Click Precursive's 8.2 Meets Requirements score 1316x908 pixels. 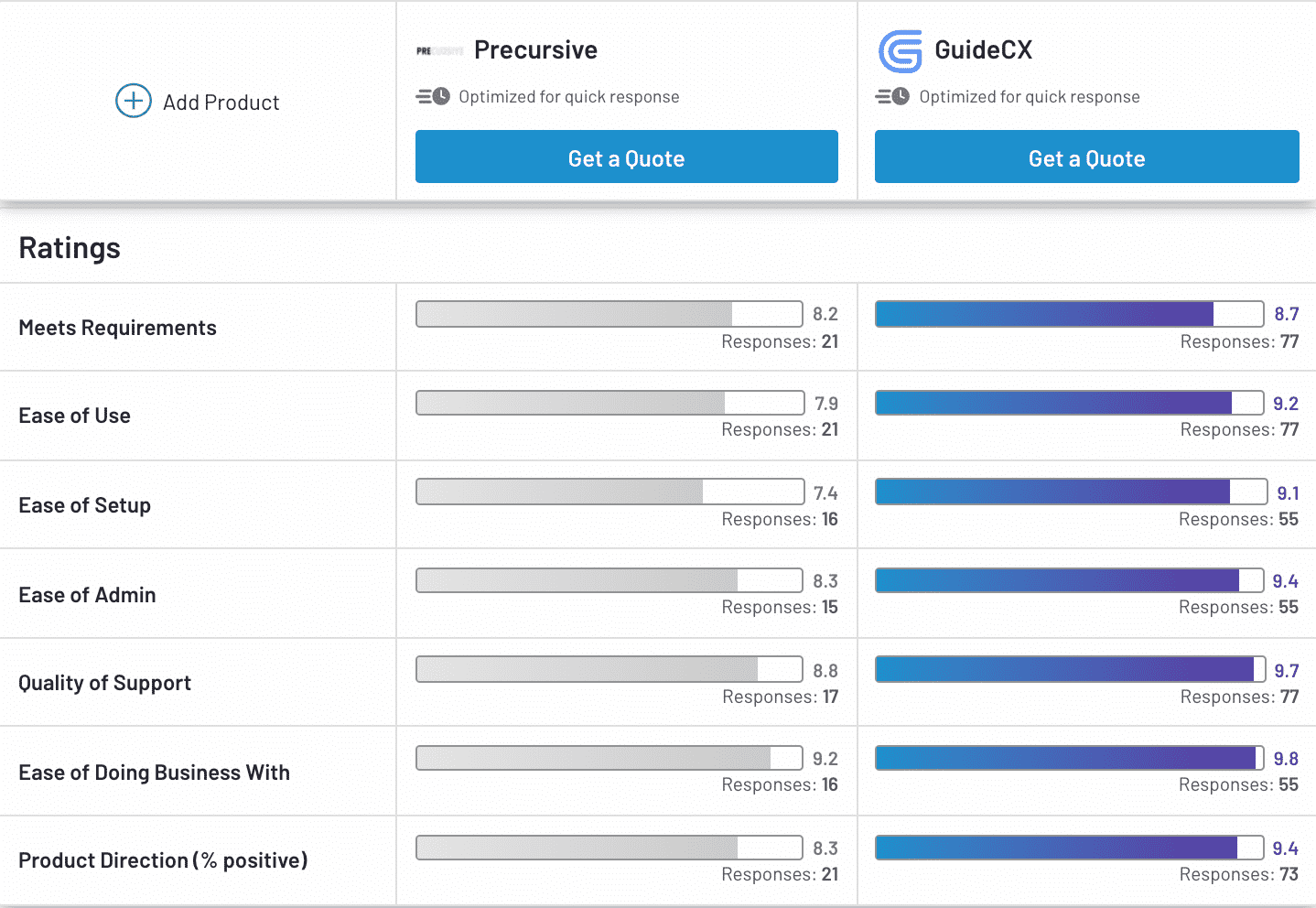825,314
